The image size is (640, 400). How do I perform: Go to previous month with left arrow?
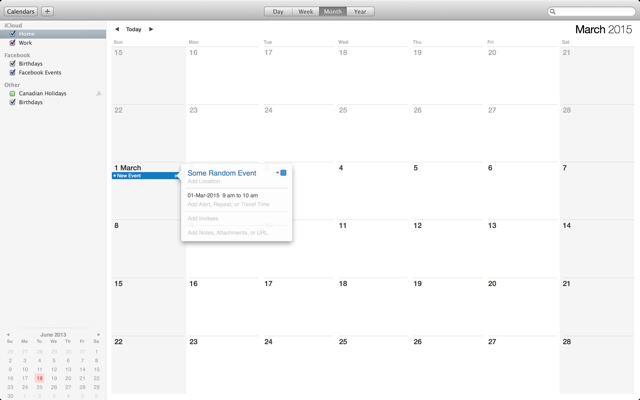117,29
